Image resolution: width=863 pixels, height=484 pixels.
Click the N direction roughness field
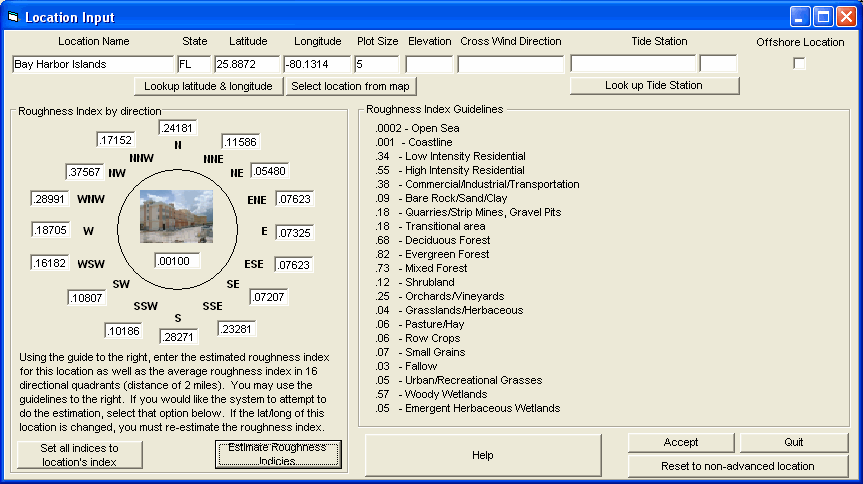pos(178,128)
